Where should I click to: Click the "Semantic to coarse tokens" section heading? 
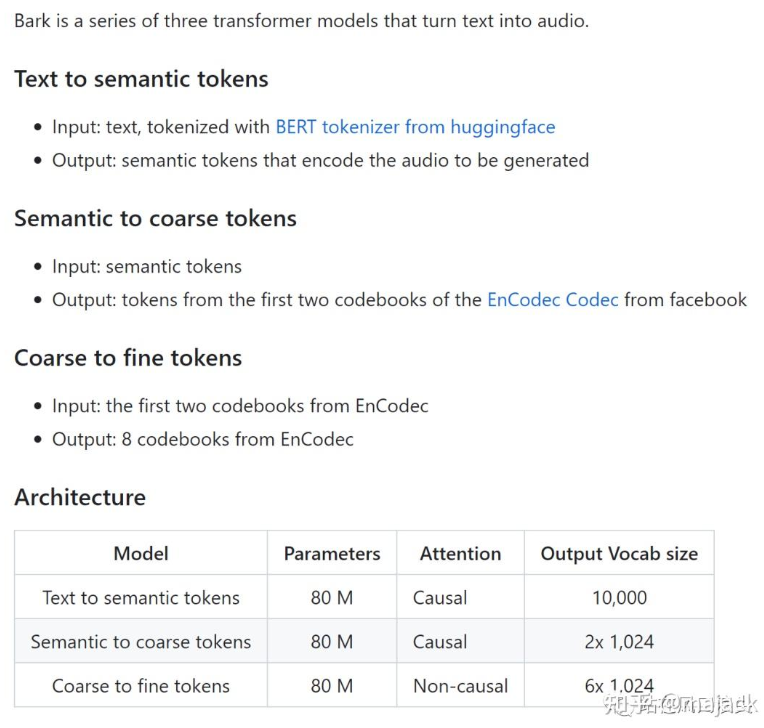click(155, 218)
